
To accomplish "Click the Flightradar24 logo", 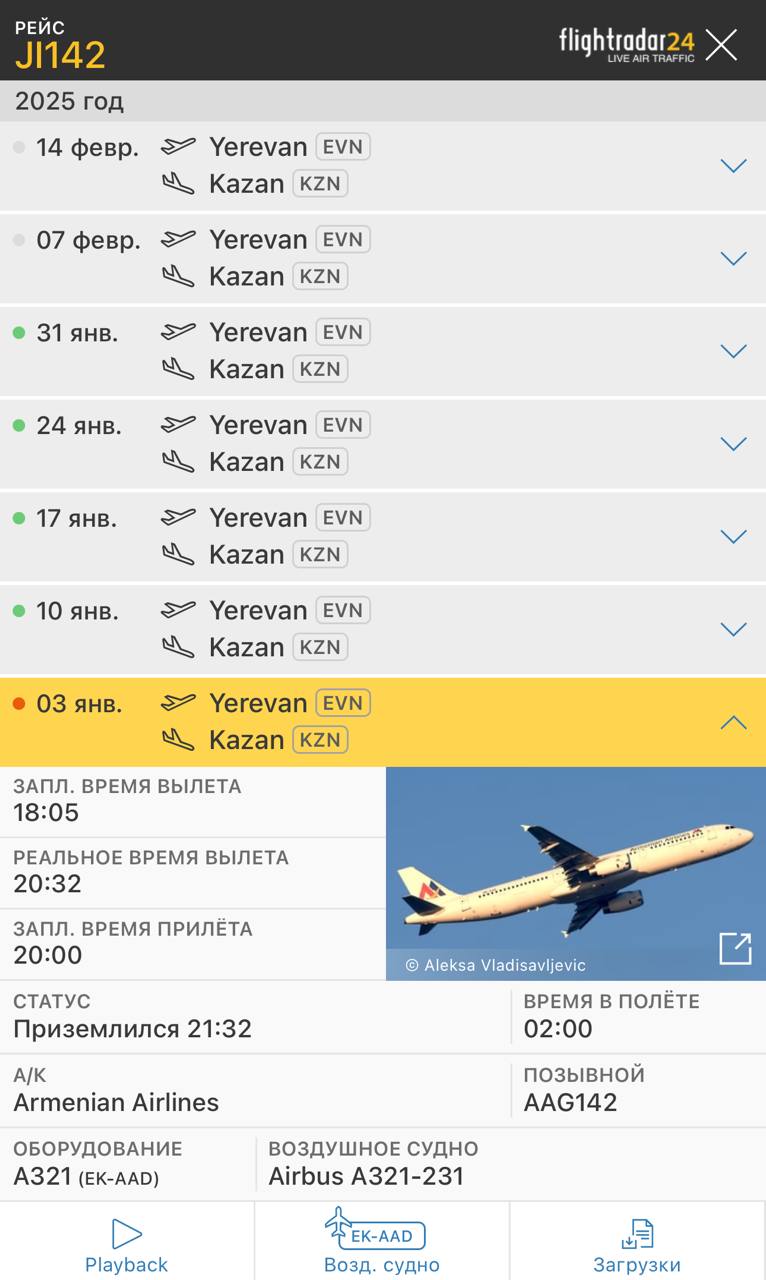I will [626, 44].
